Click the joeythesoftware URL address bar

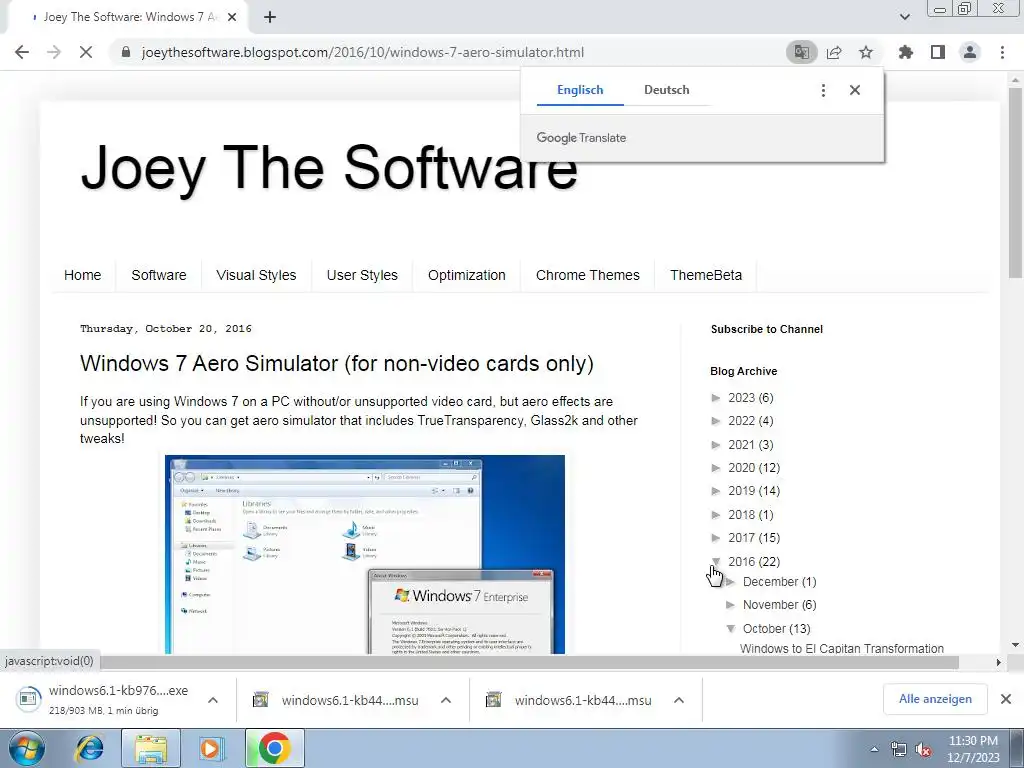[x=362, y=52]
